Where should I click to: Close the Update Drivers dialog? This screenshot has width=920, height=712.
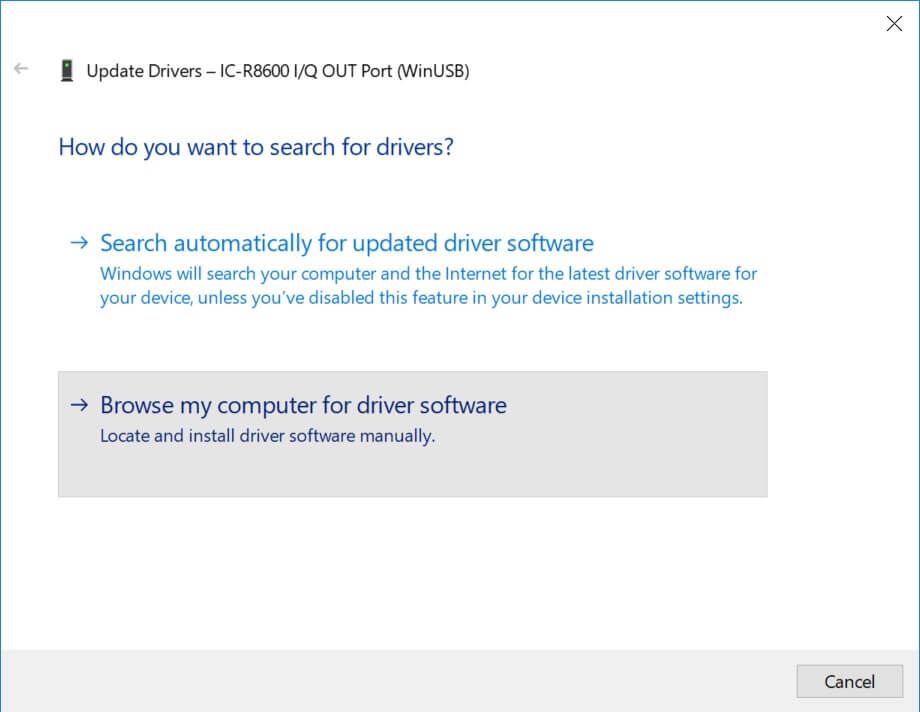coord(894,23)
